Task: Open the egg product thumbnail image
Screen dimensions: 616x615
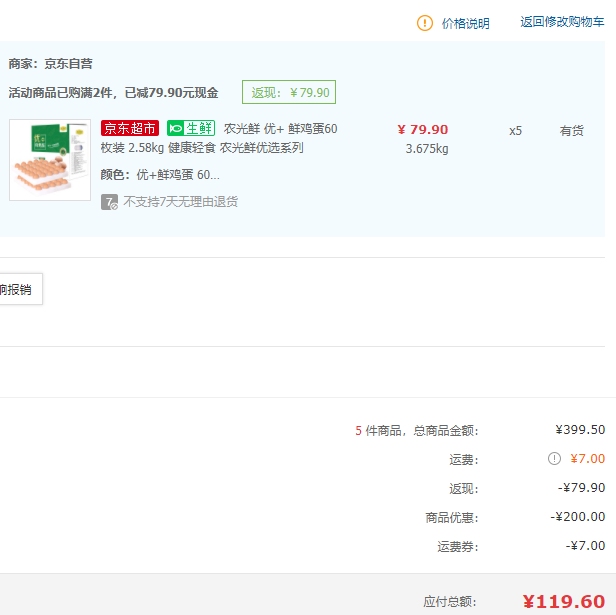Action: pos(50,160)
